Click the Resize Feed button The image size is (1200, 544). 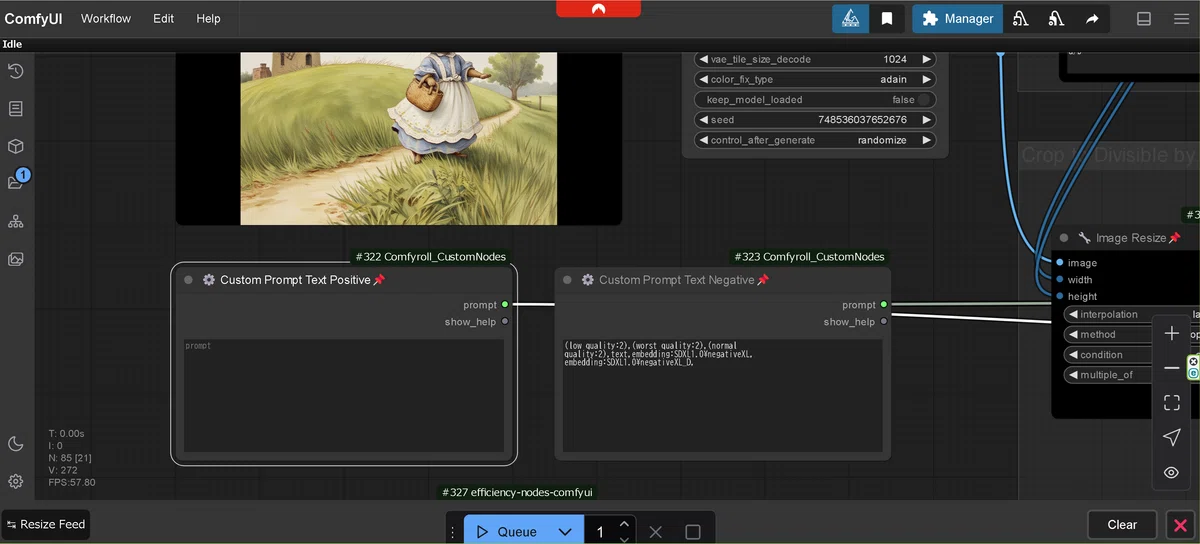point(46,524)
